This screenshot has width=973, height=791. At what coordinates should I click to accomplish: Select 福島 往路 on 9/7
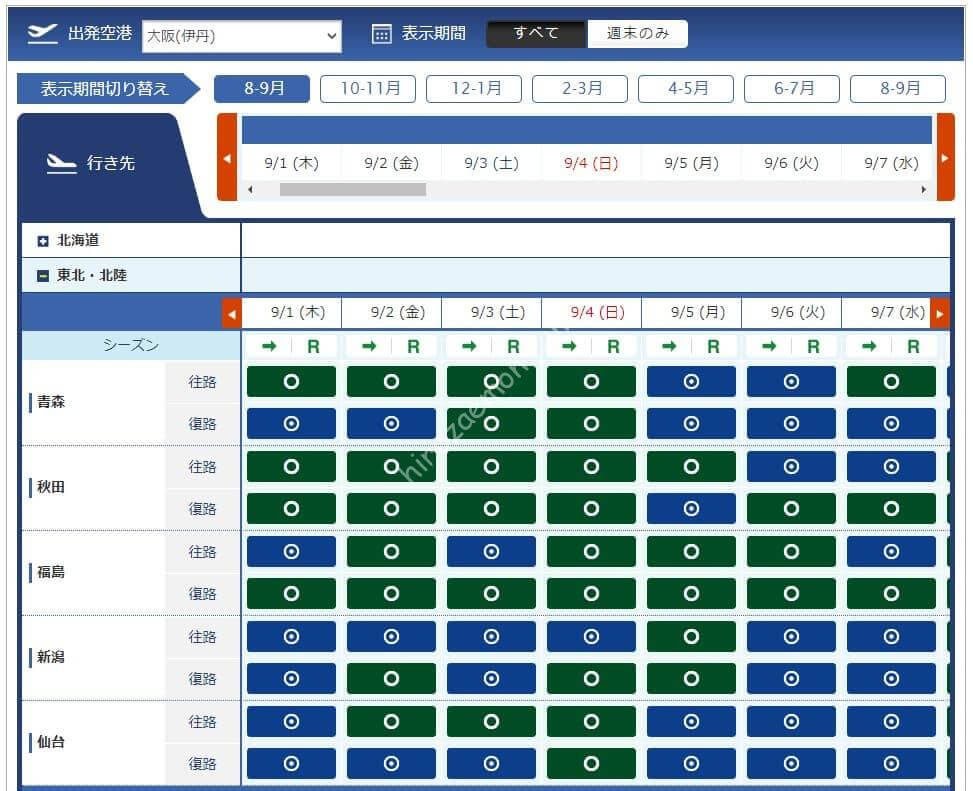tap(891, 552)
